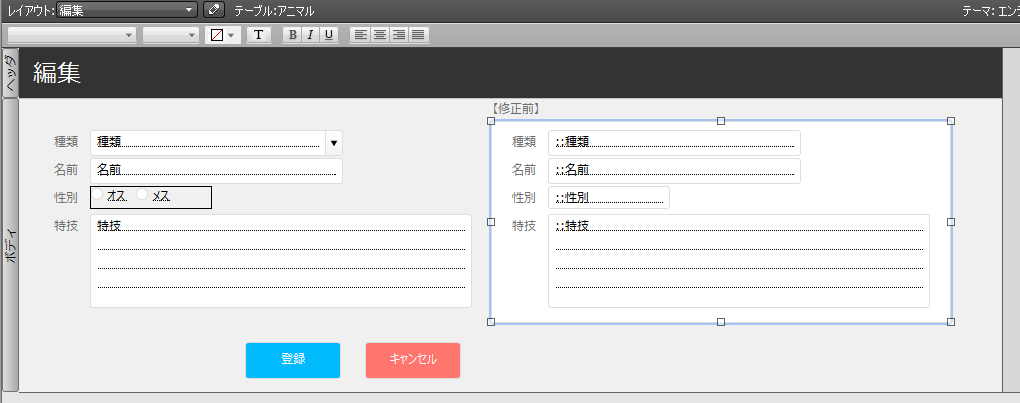Click the left-middle selection handle
The image size is (1020, 403).
491,222
